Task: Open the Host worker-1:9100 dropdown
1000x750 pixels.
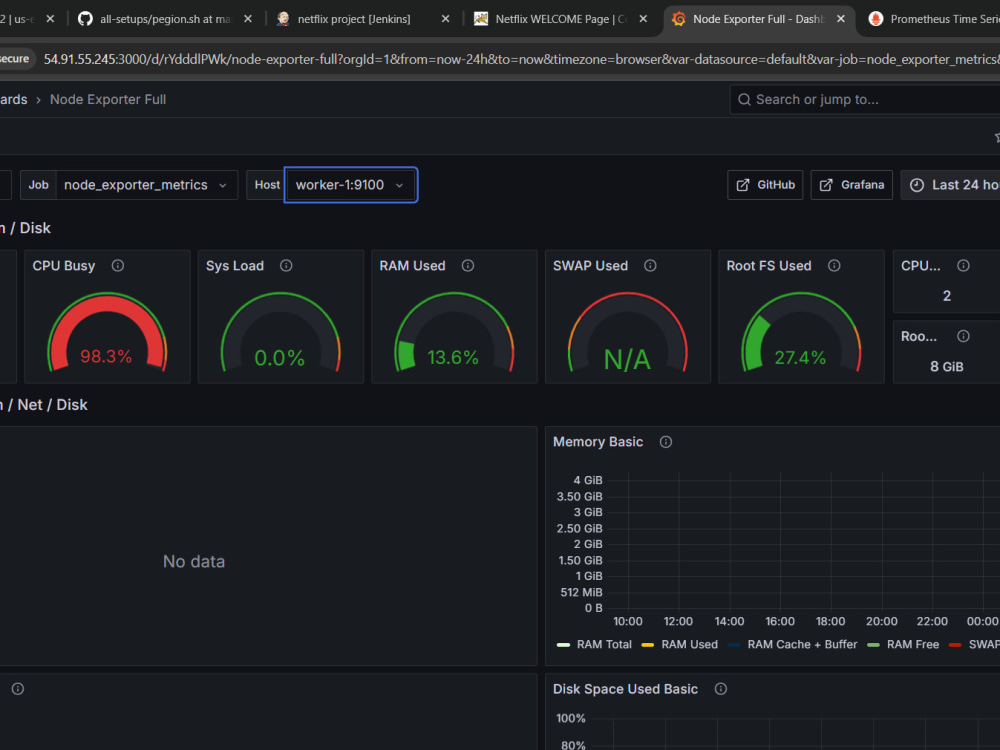Action: [351, 185]
